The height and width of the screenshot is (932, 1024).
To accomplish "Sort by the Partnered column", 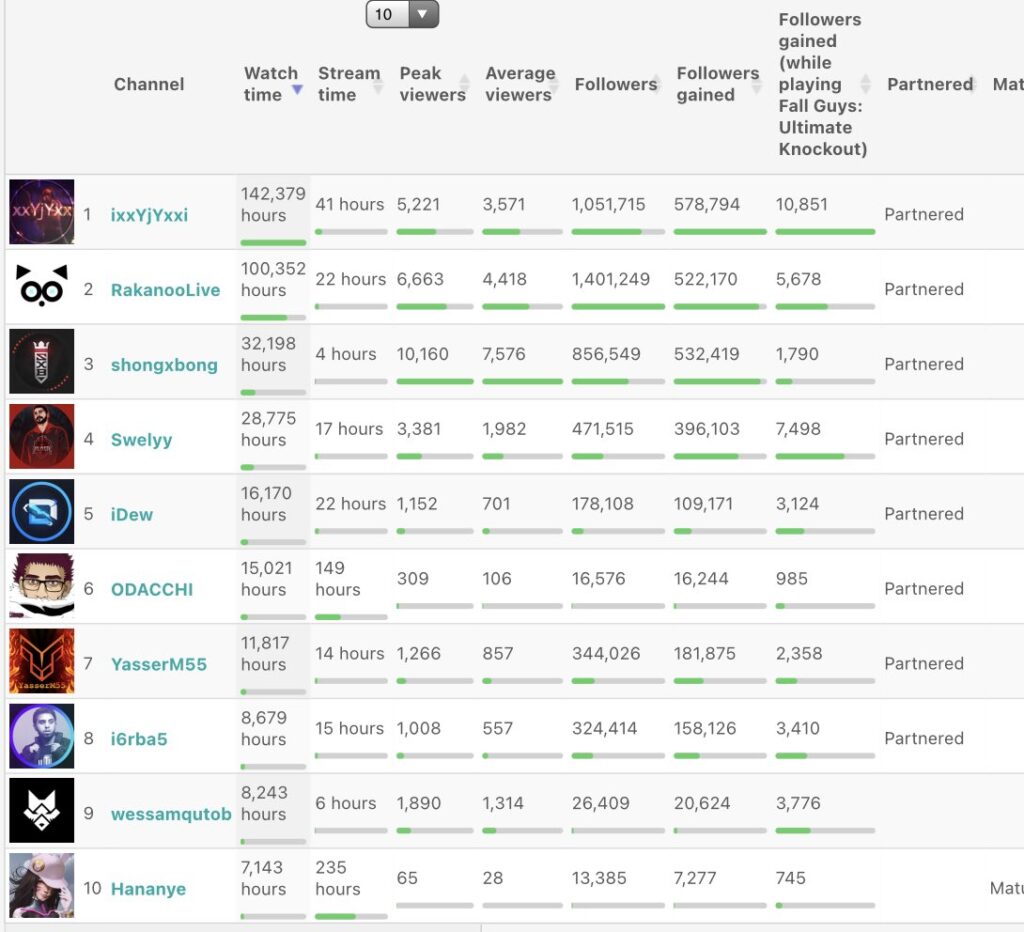I will (x=930, y=84).
